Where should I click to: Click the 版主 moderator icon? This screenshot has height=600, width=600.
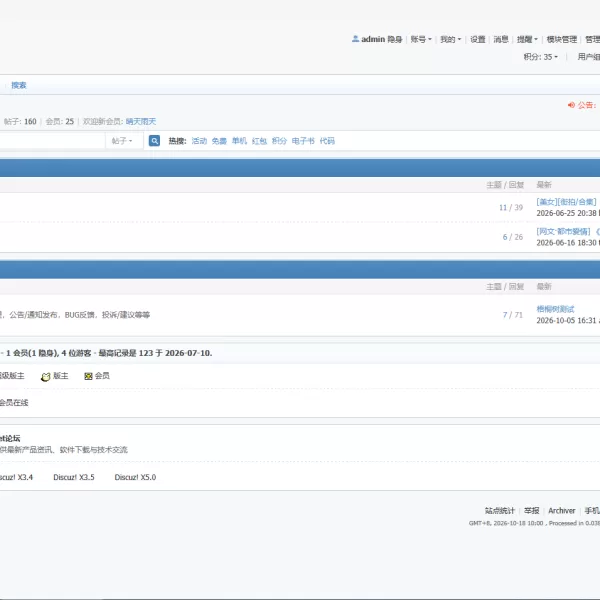click(46, 377)
